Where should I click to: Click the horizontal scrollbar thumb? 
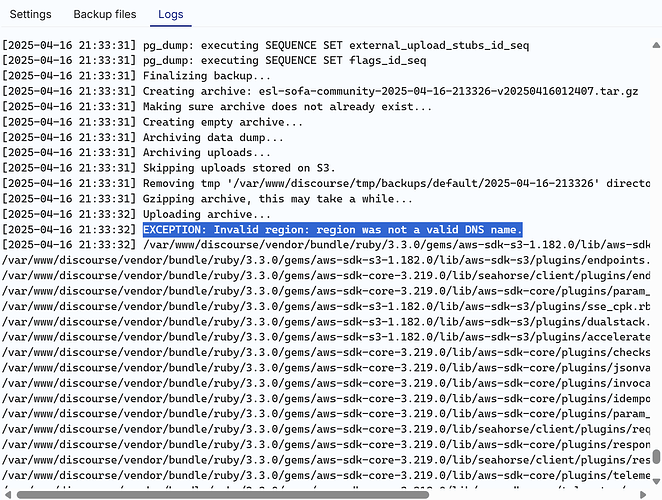[x=222, y=495]
